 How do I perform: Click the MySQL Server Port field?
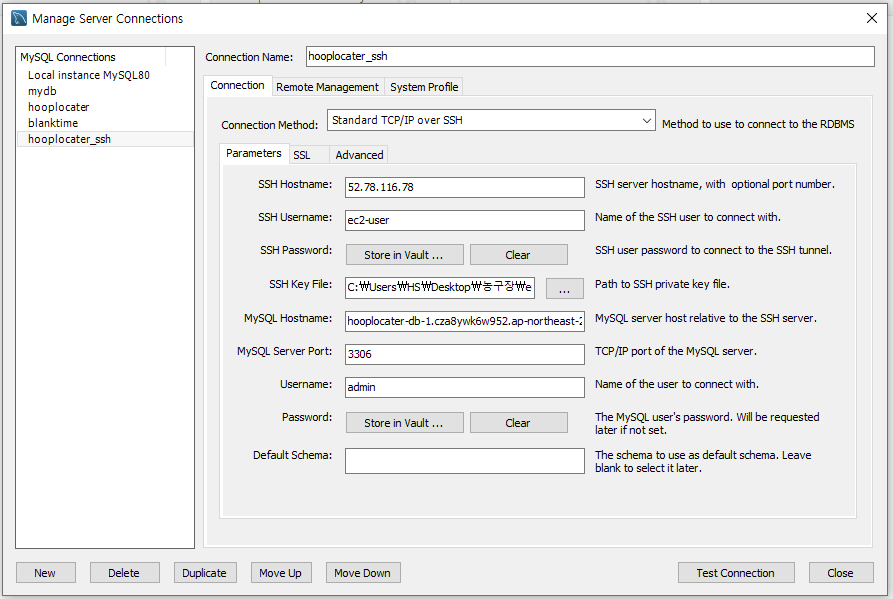pyautogui.click(x=465, y=354)
